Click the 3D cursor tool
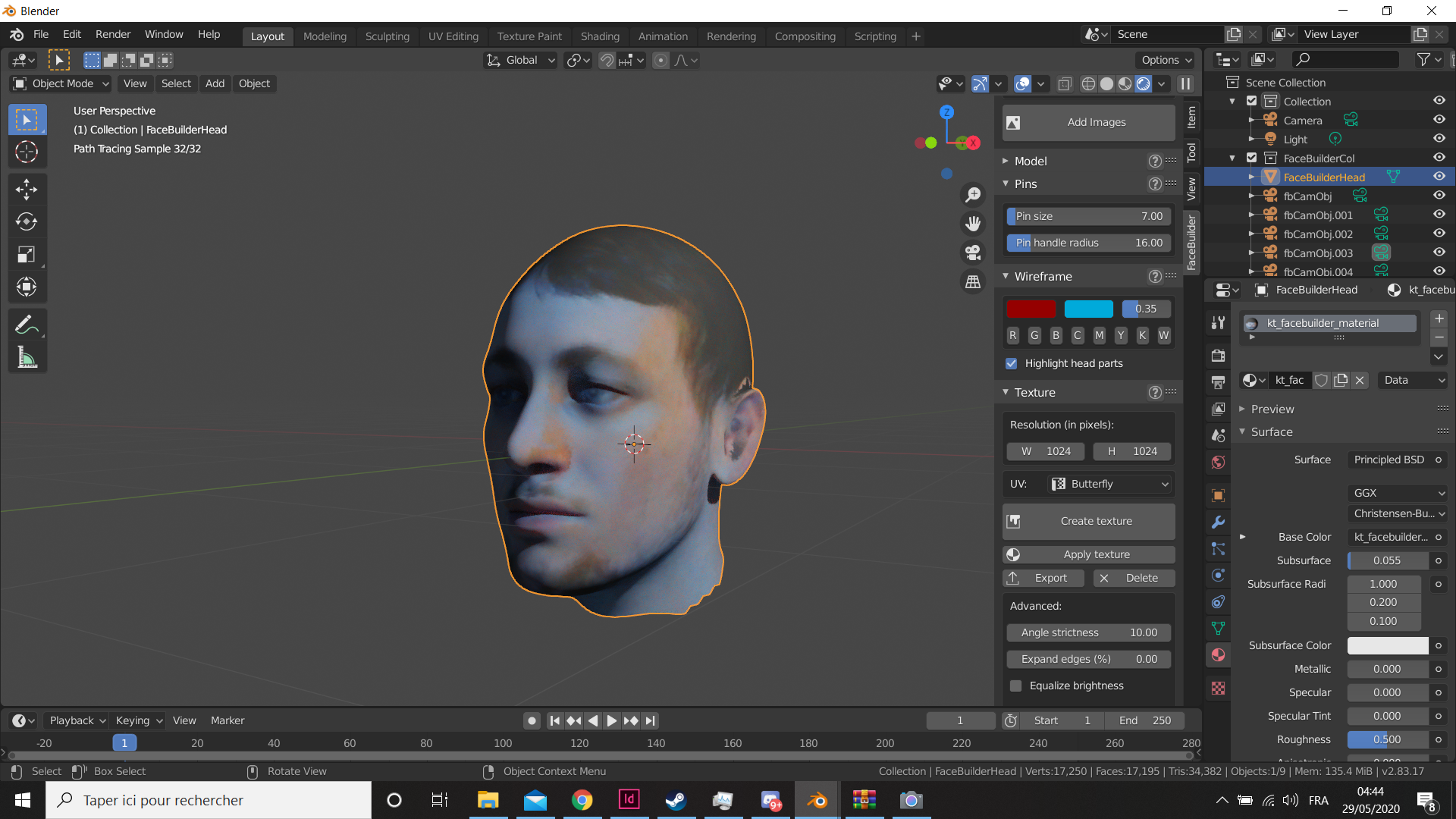 (x=27, y=152)
